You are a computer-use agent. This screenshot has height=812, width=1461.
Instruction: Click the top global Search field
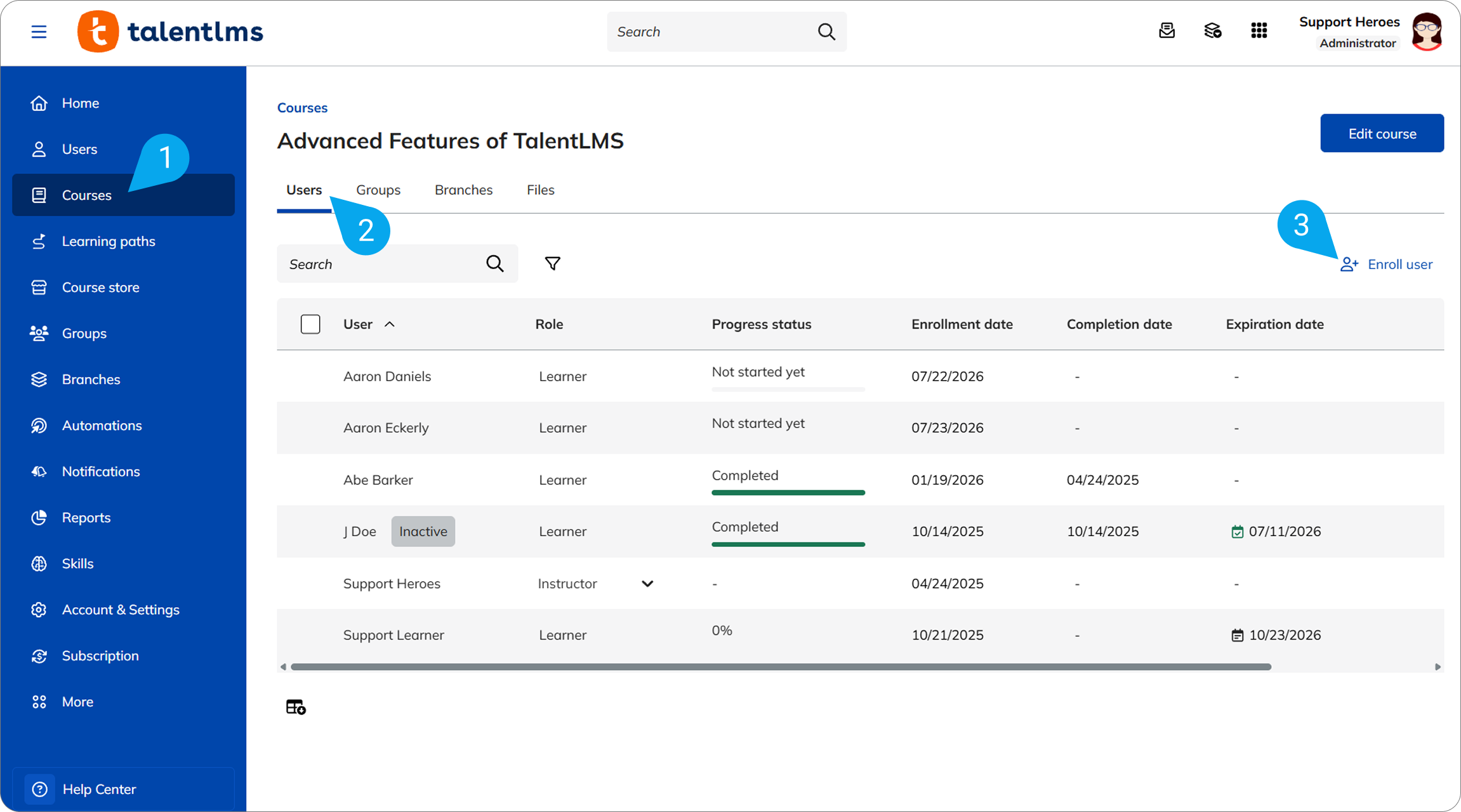click(x=727, y=32)
